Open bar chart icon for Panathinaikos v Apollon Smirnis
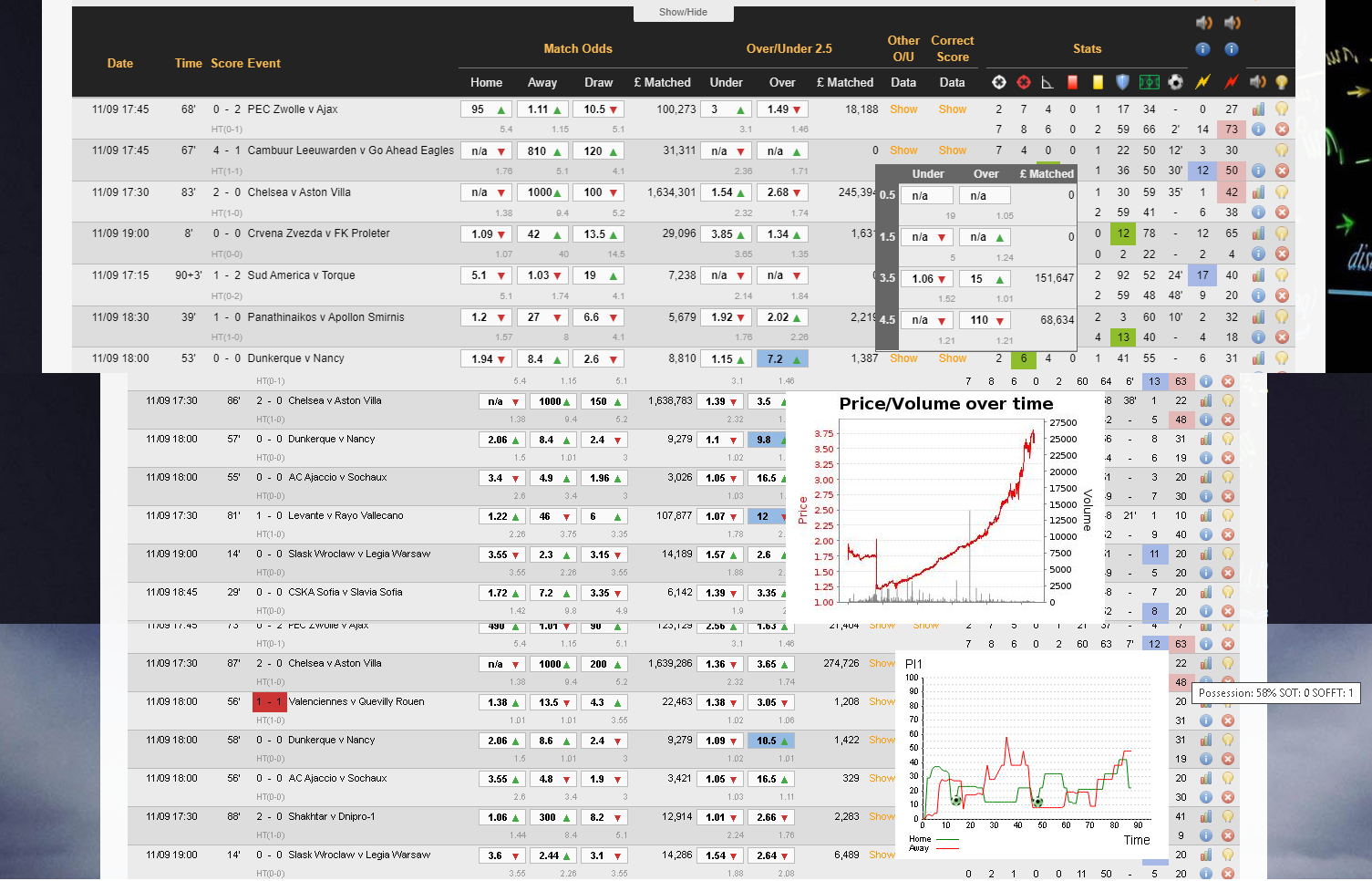The width and height of the screenshot is (1372, 881). tap(1258, 317)
